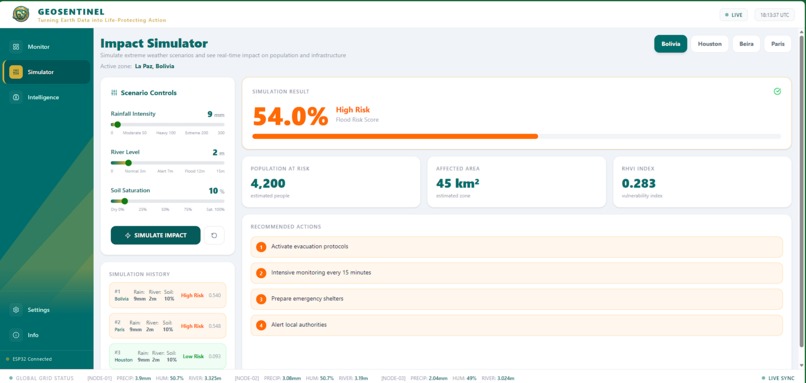Switch to the Monitor view
The width and height of the screenshot is (806, 383).
46,47
